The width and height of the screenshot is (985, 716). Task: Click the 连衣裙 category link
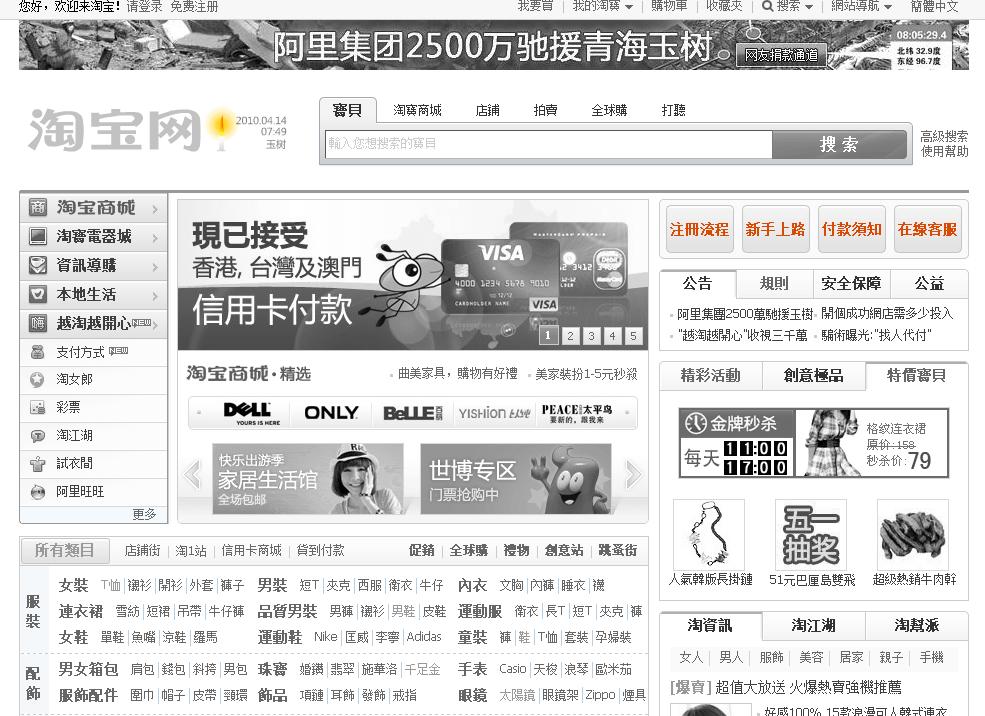pos(80,611)
